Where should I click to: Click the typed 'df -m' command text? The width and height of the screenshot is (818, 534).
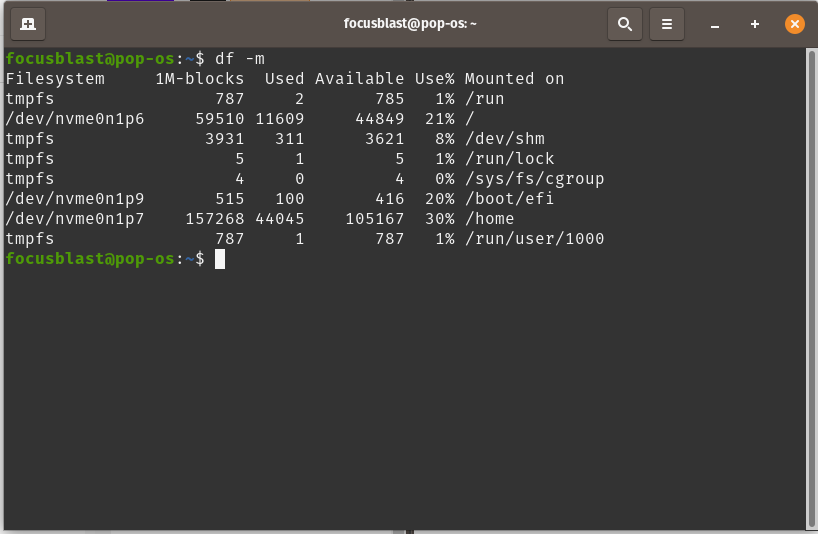[240, 59]
